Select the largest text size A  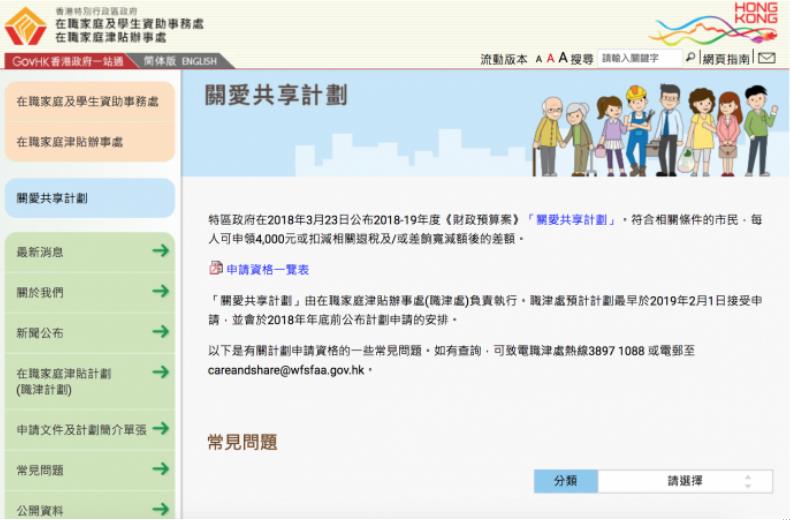click(563, 59)
